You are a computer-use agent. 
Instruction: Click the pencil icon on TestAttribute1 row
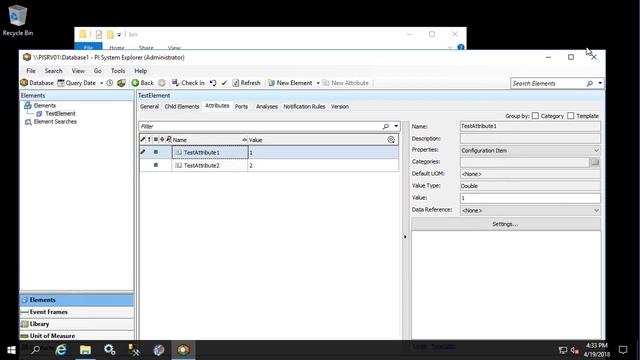(142, 152)
